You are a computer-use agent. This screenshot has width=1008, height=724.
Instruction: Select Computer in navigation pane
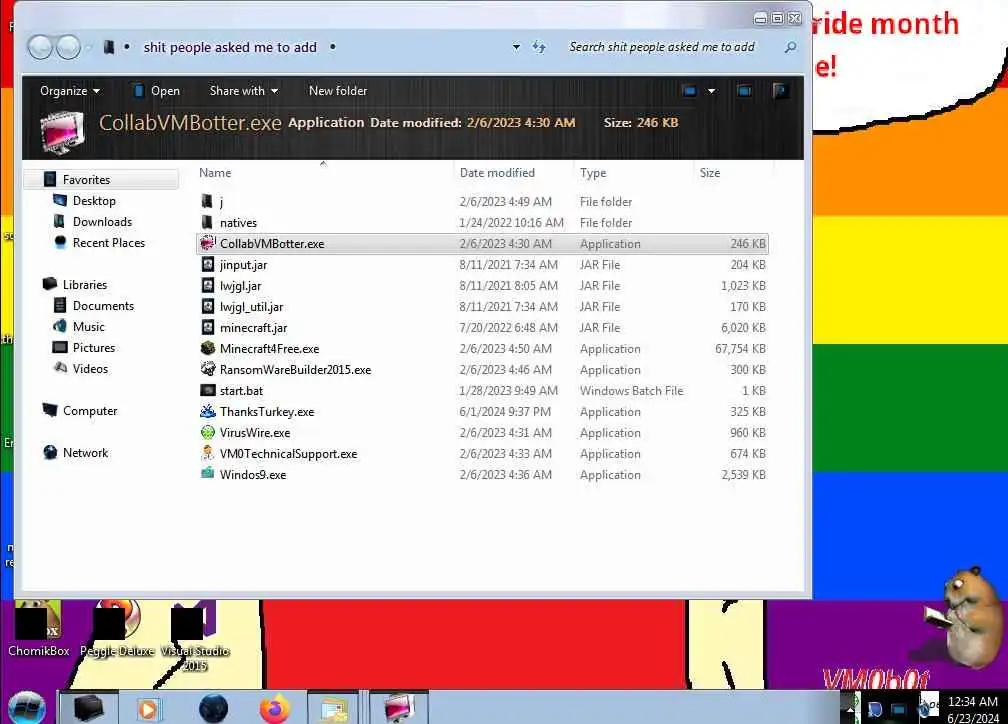pyautogui.click(x=90, y=410)
